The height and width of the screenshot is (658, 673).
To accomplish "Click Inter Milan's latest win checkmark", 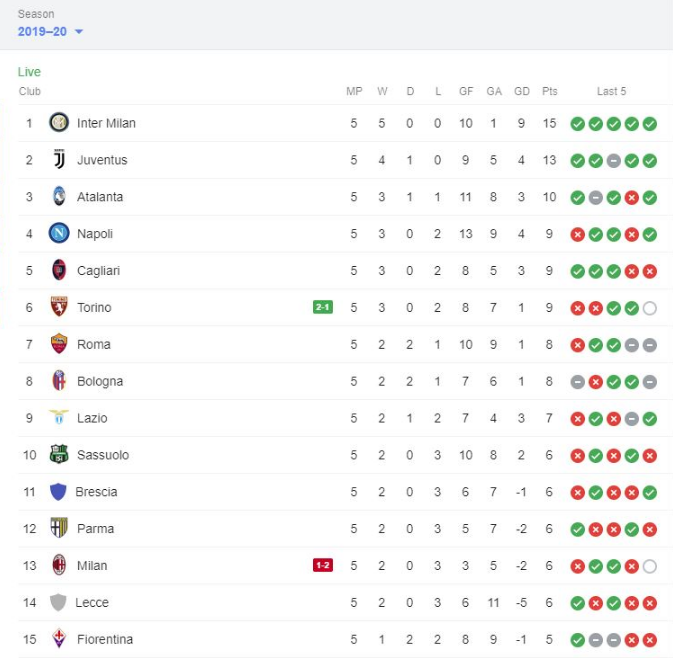I will (650, 124).
